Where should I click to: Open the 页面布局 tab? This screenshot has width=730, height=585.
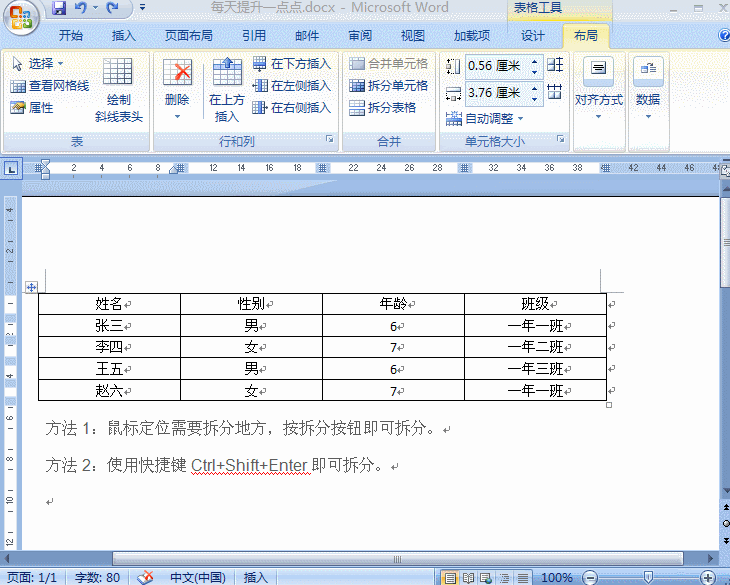[x=189, y=35]
